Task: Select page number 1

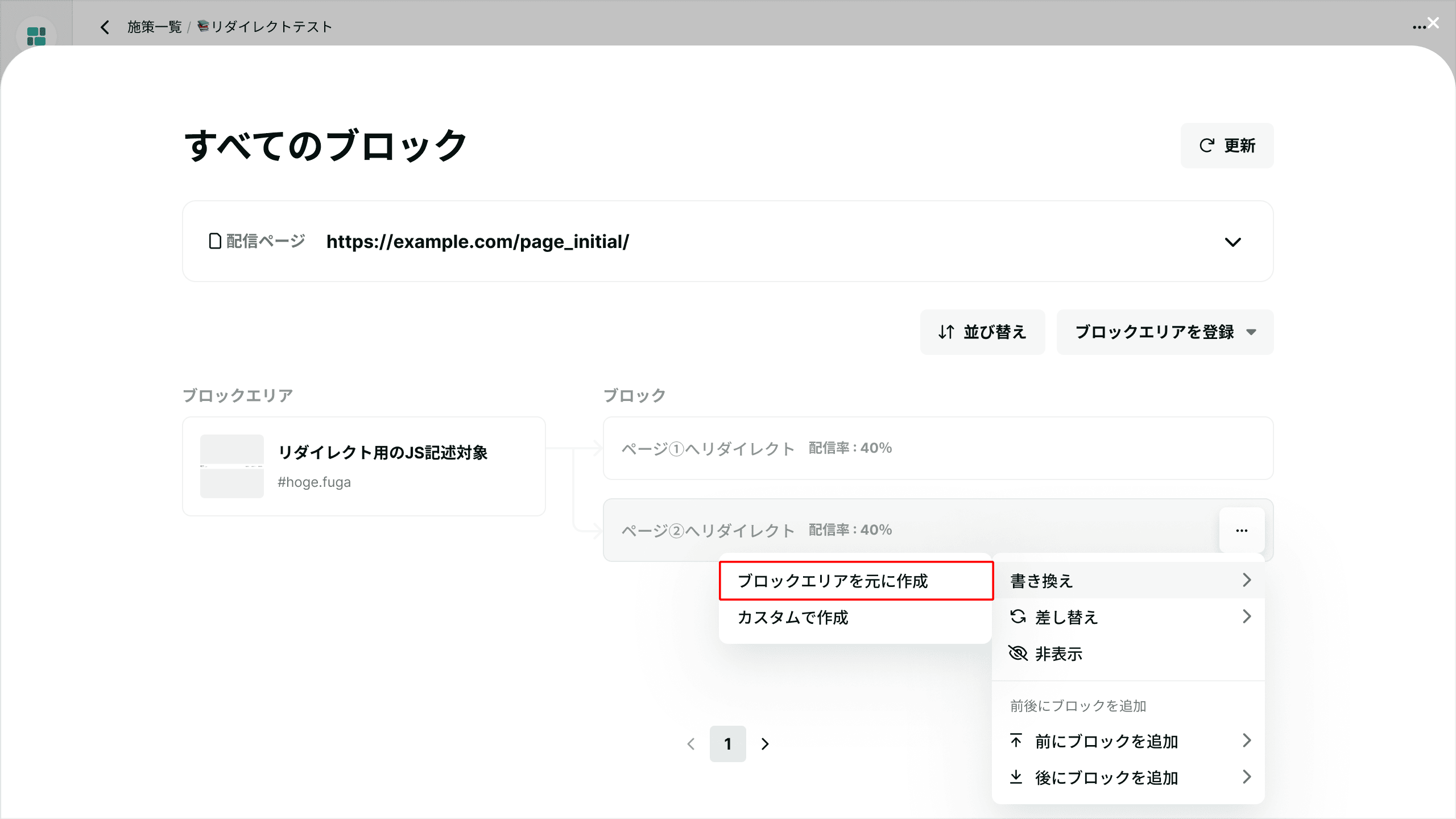Action: pos(727,744)
